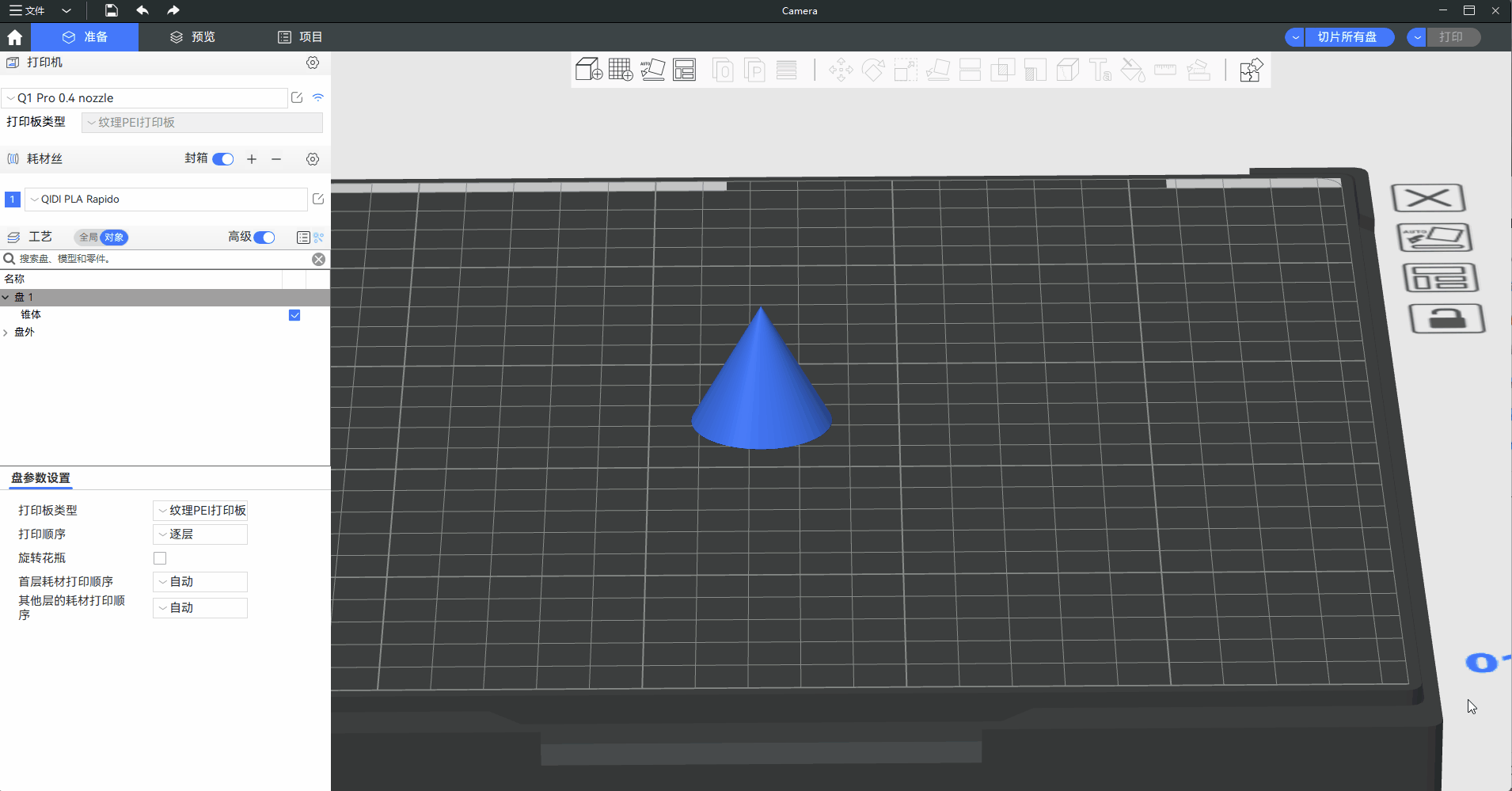Click the Add model cube icon
This screenshot has height=791, width=1512.
[588, 70]
